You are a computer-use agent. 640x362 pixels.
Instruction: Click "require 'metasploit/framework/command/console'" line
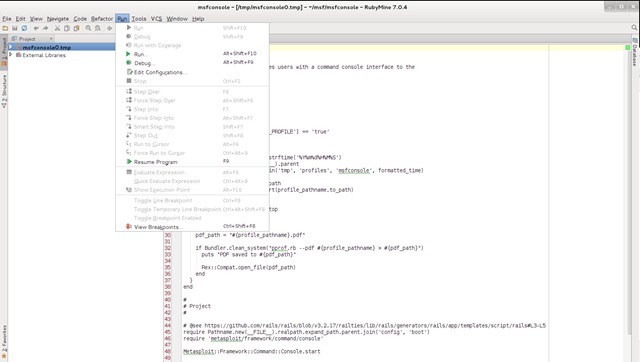(253, 339)
